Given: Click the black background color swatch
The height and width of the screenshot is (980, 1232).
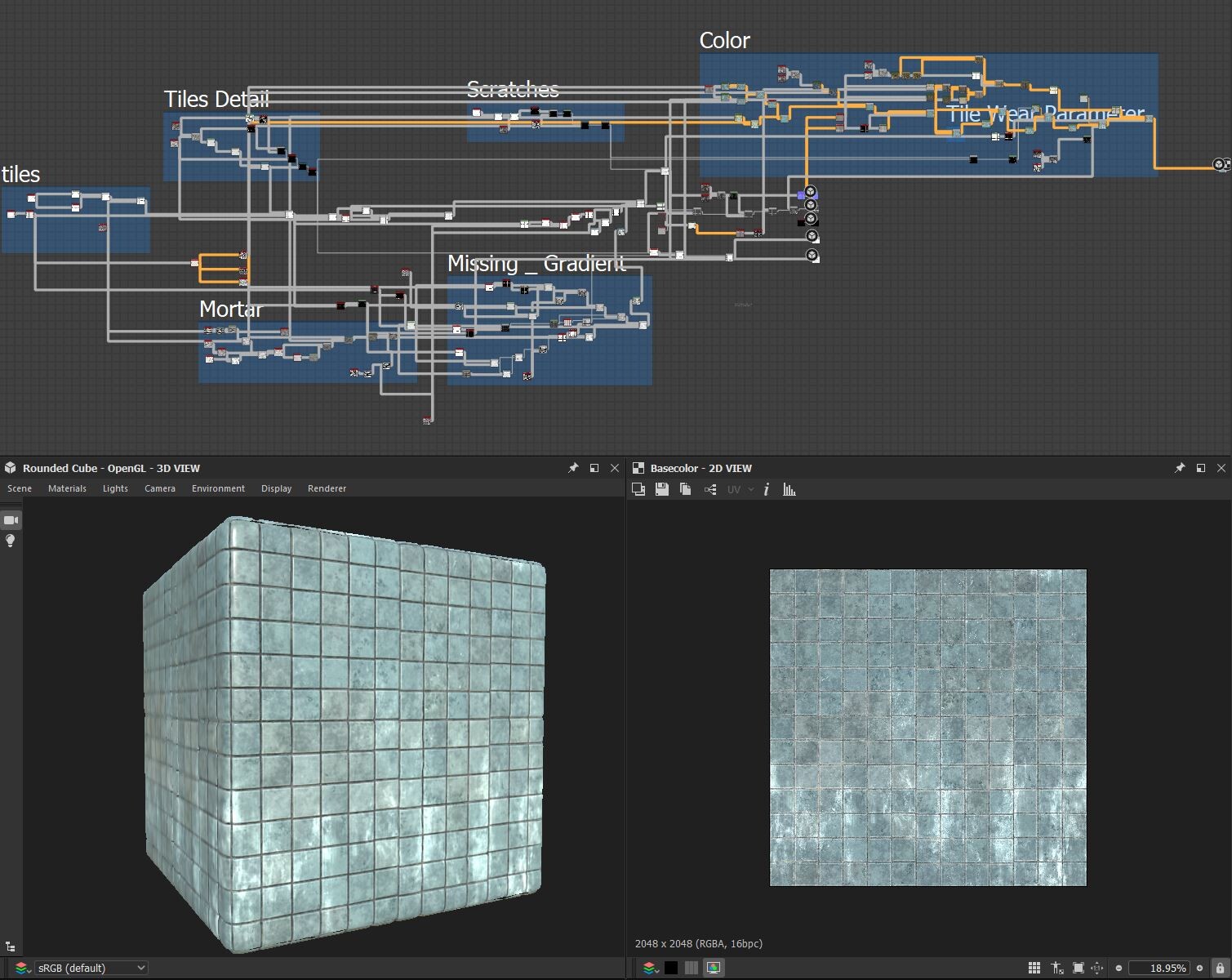Looking at the screenshot, I should point(671,968).
